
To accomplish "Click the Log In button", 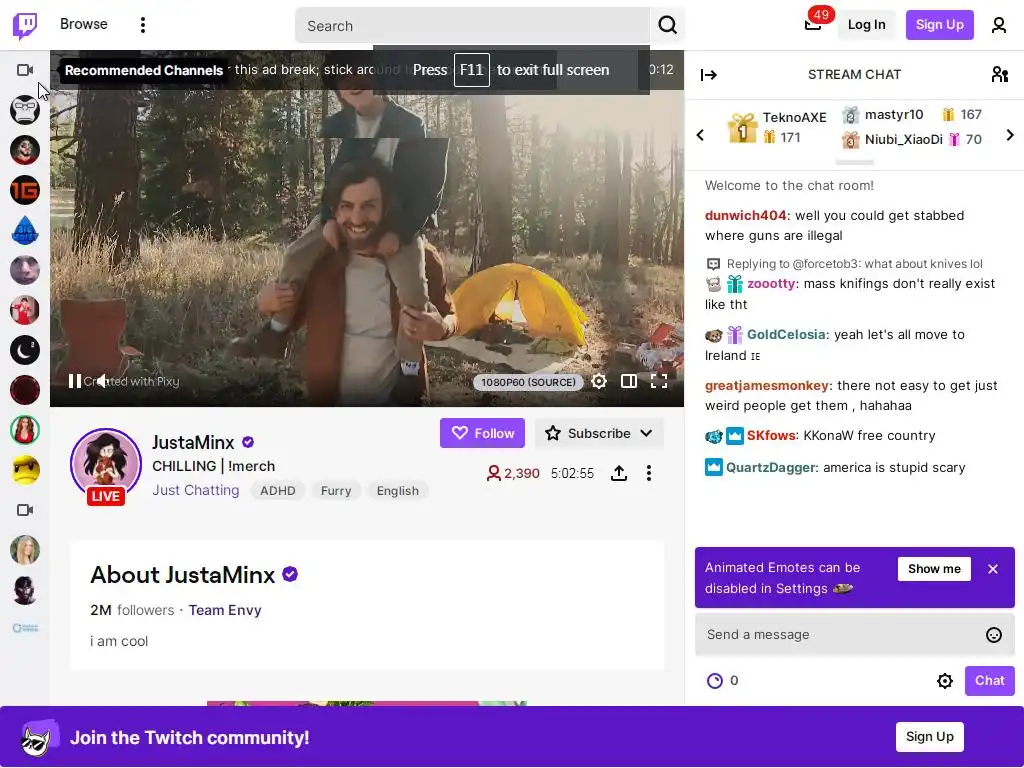I will pos(866,25).
